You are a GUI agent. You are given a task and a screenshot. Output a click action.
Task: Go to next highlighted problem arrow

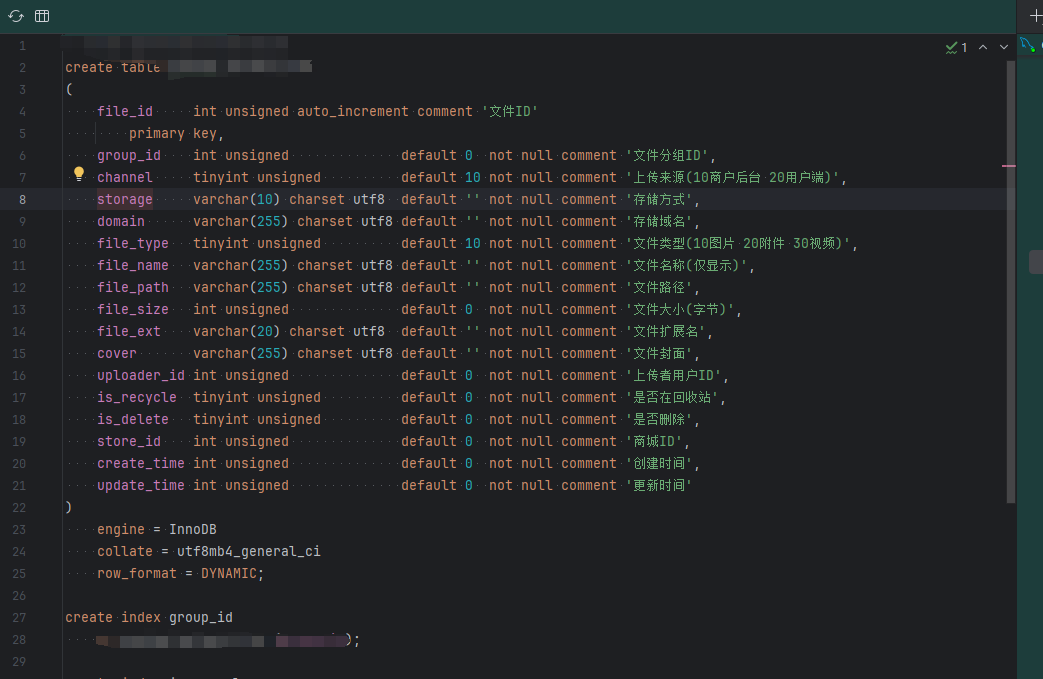click(x=1004, y=47)
